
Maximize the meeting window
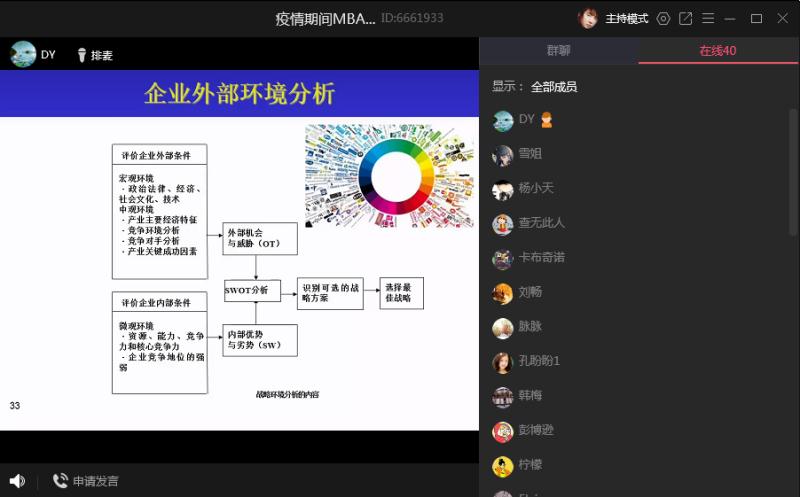point(756,19)
